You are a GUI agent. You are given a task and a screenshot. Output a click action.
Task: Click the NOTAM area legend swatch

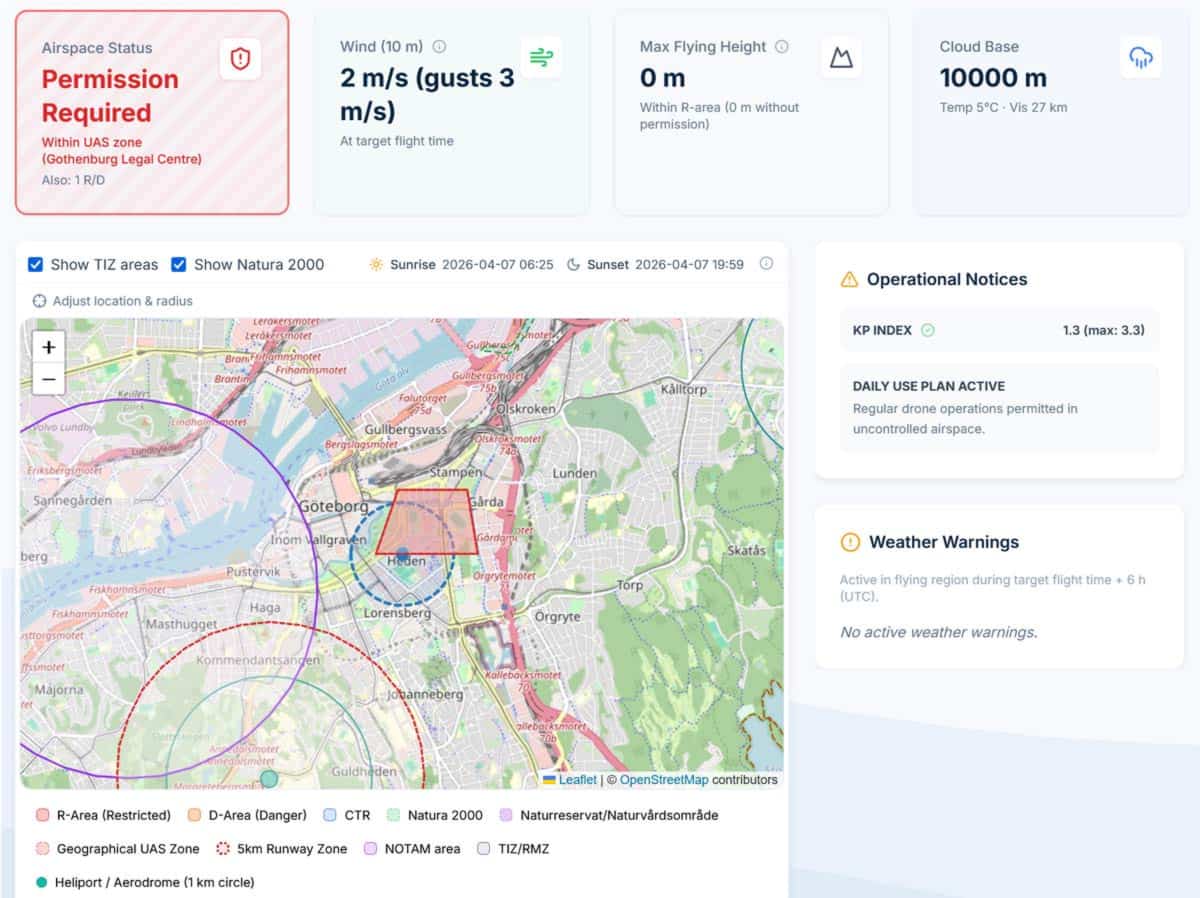point(370,848)
